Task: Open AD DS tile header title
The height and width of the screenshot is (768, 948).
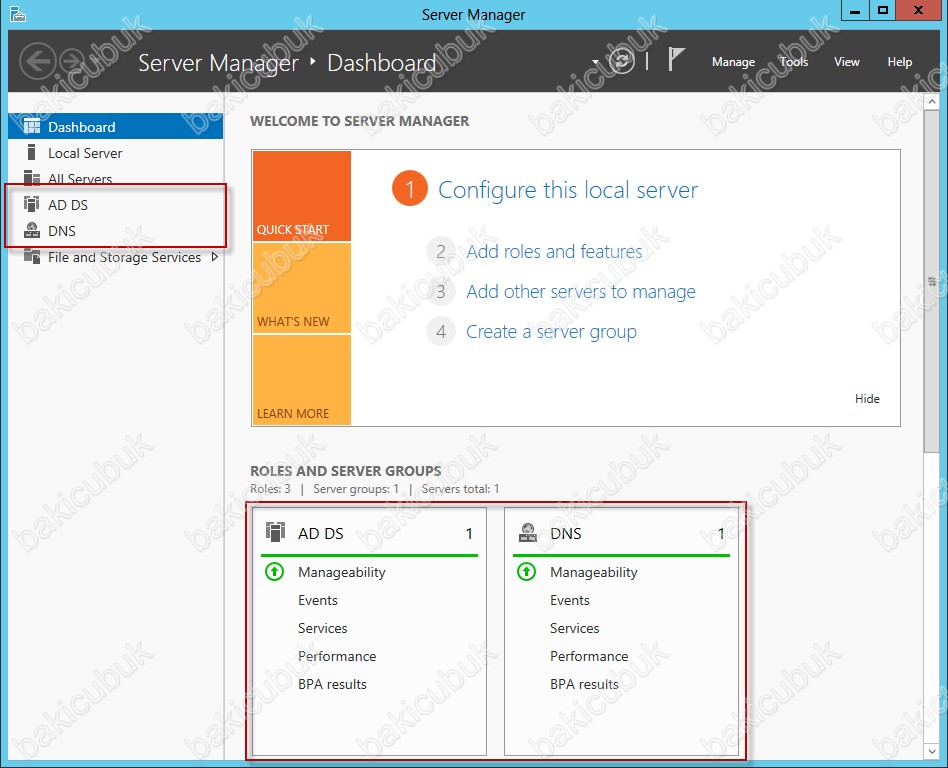Action: point(320,533)
